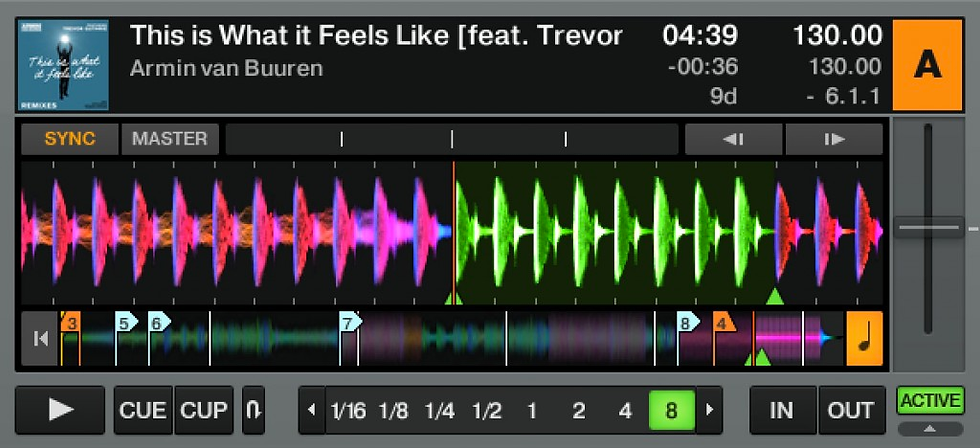Set loop in point with IN
Viewport: 980px width, 448px height.
click(x=782, y=410)
